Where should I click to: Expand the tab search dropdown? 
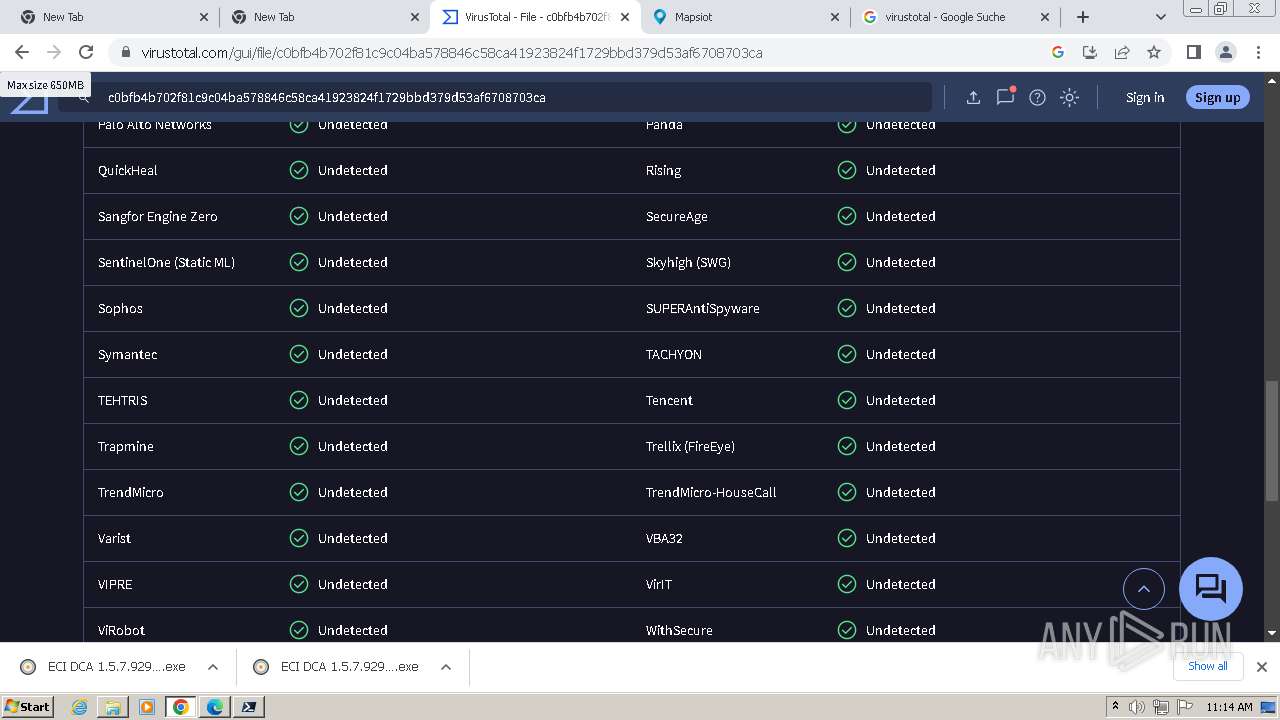[x=1160, y=17]
